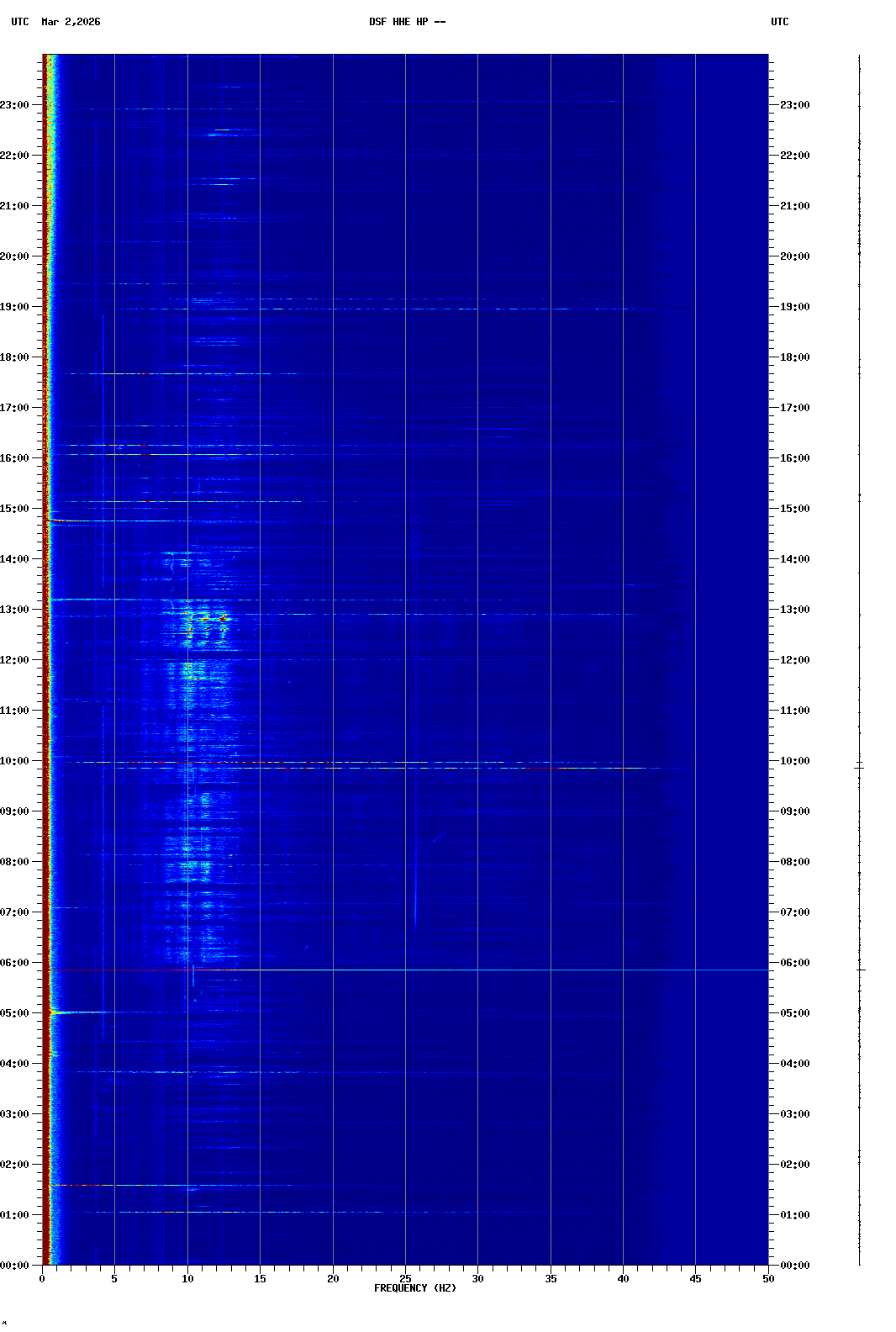Select '03:00' on the right time axis
896x1332 pixels.
(795, 1114)
